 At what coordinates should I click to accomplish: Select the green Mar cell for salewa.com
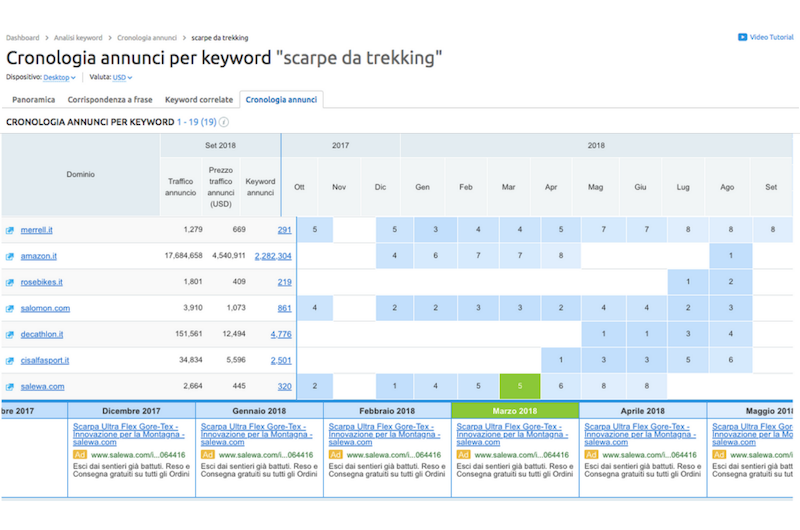click(520, 386)
